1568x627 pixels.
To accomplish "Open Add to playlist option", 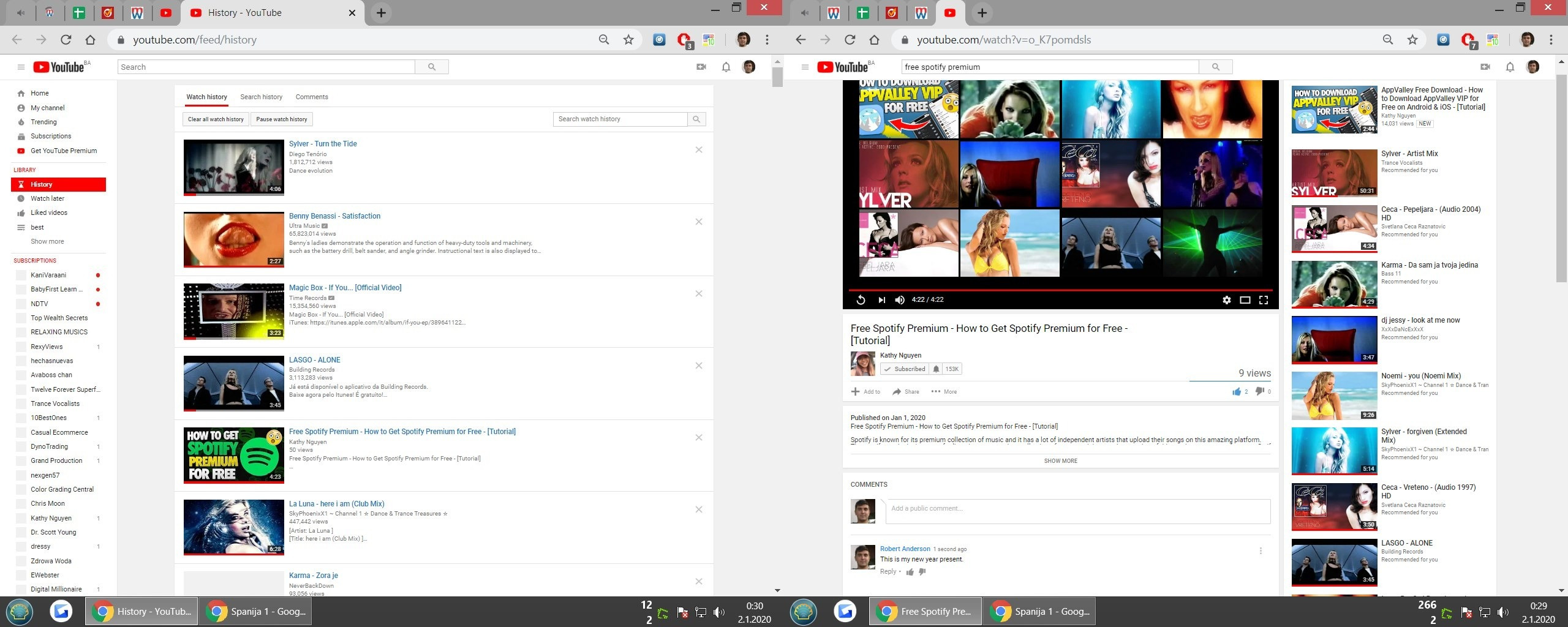I will coord(865,392).
